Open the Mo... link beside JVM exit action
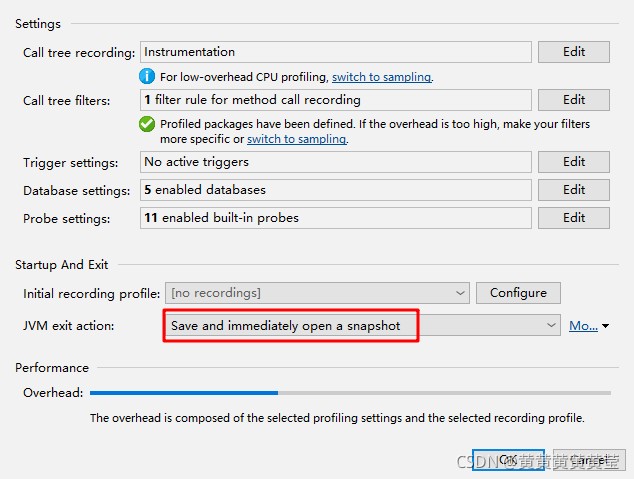This screenshot has height=479, width=634. pos(583,325)
